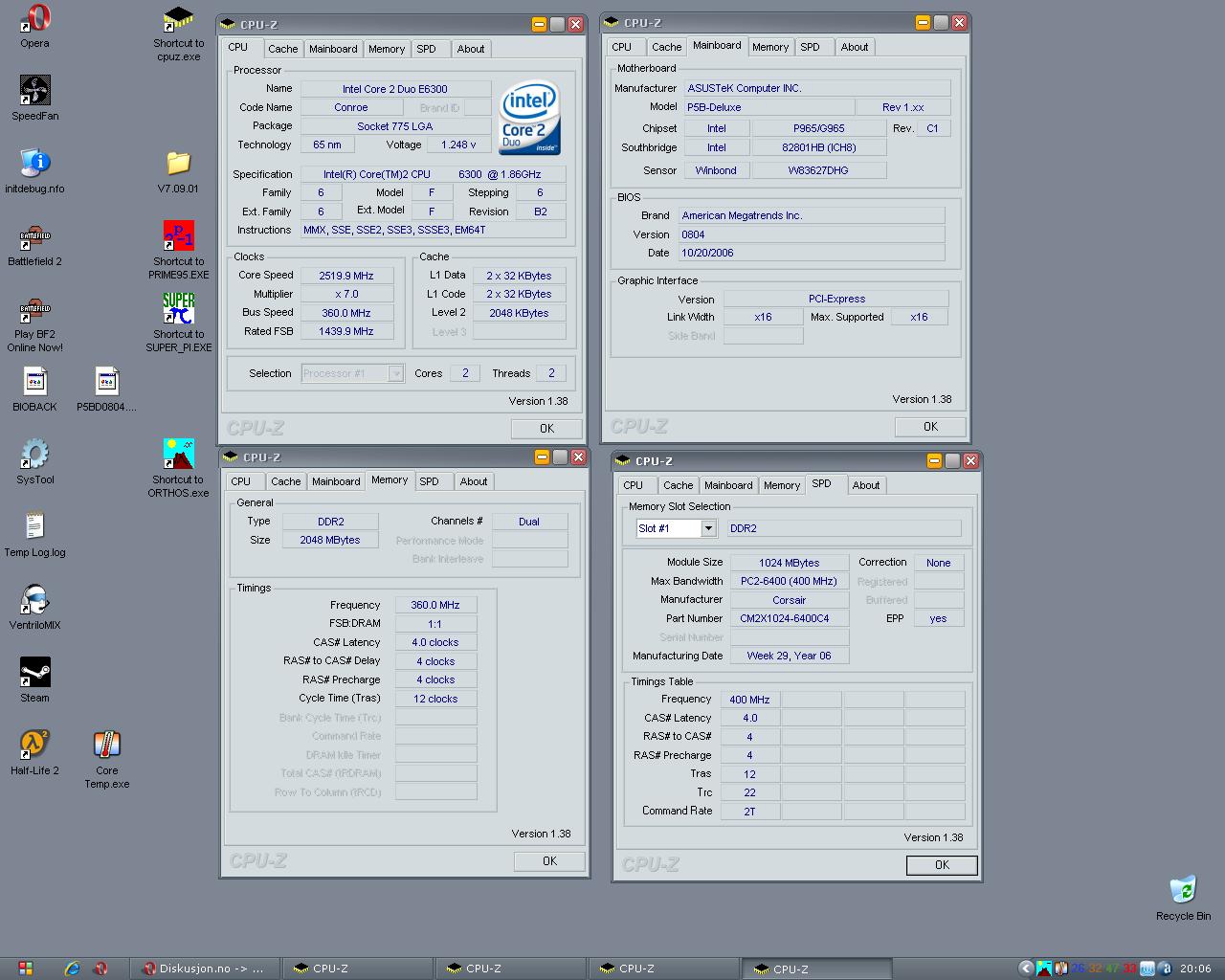Open the Mainboard tab in the CPU-tab window
The width and height of the screenshot is (1225, 980).
tap(333, 49)
